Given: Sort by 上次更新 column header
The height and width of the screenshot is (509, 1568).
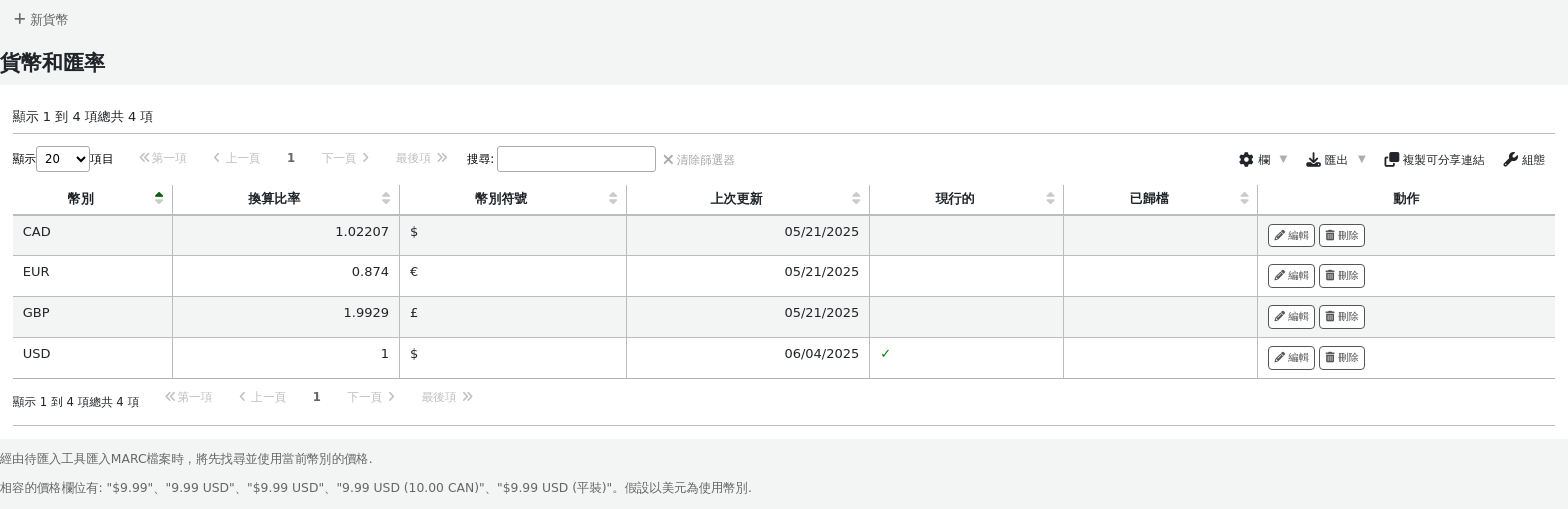Looking at the screenshot, I should coord(748,199).
